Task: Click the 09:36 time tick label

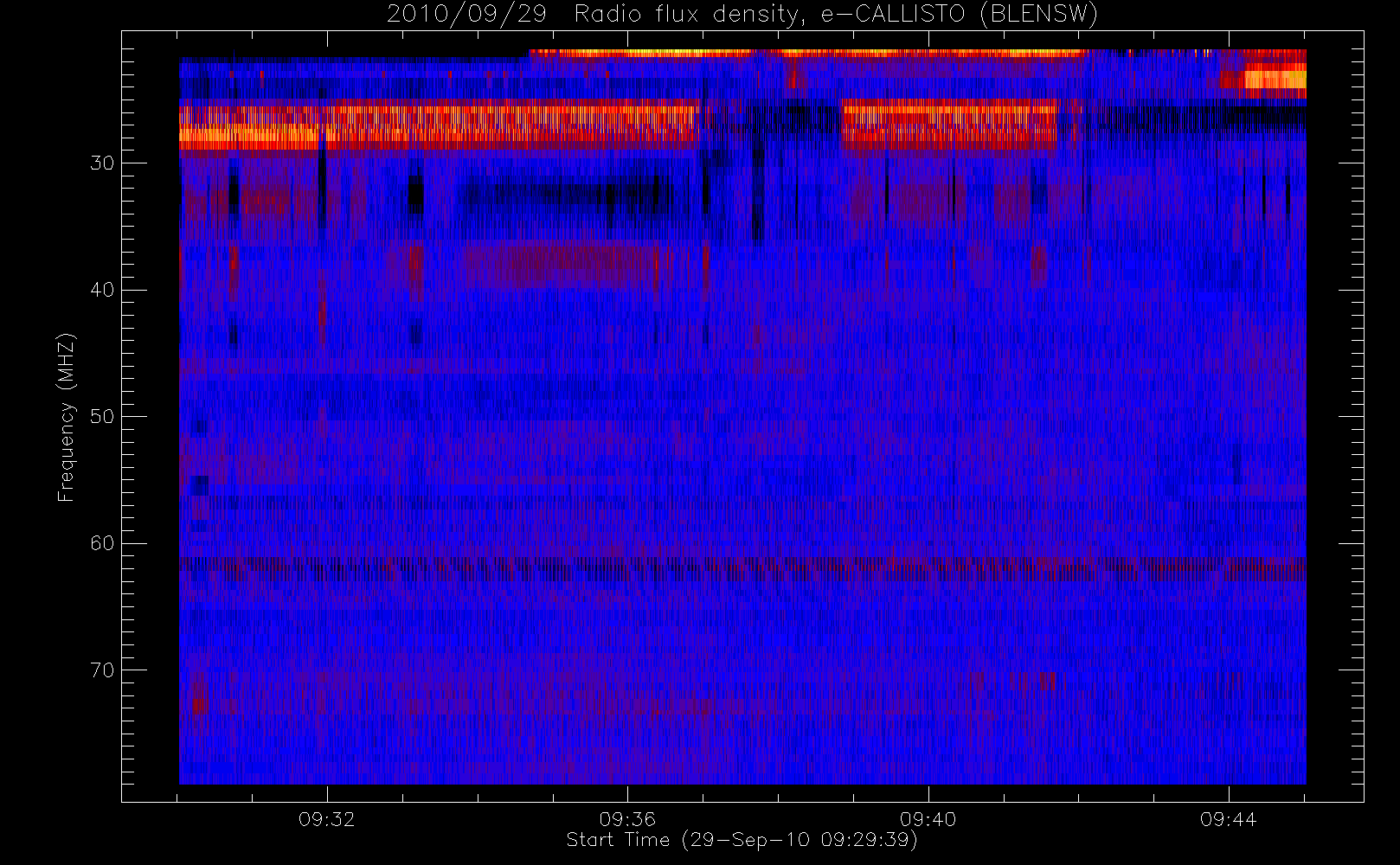Action: (627, 819)
